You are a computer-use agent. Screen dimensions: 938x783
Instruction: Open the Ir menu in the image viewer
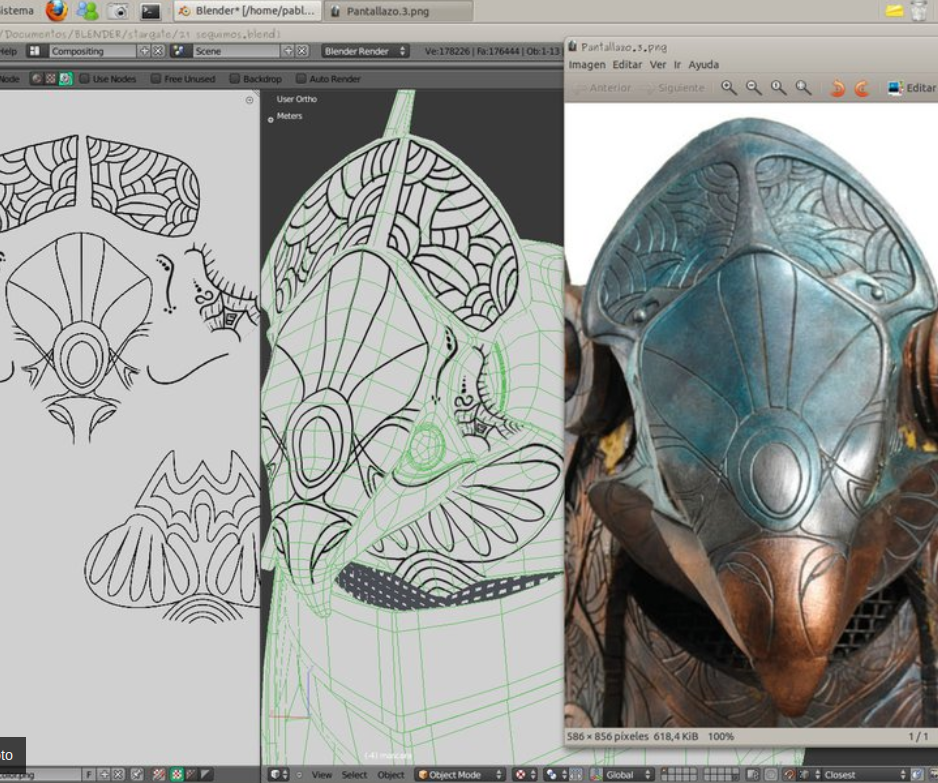pos(677,65)
